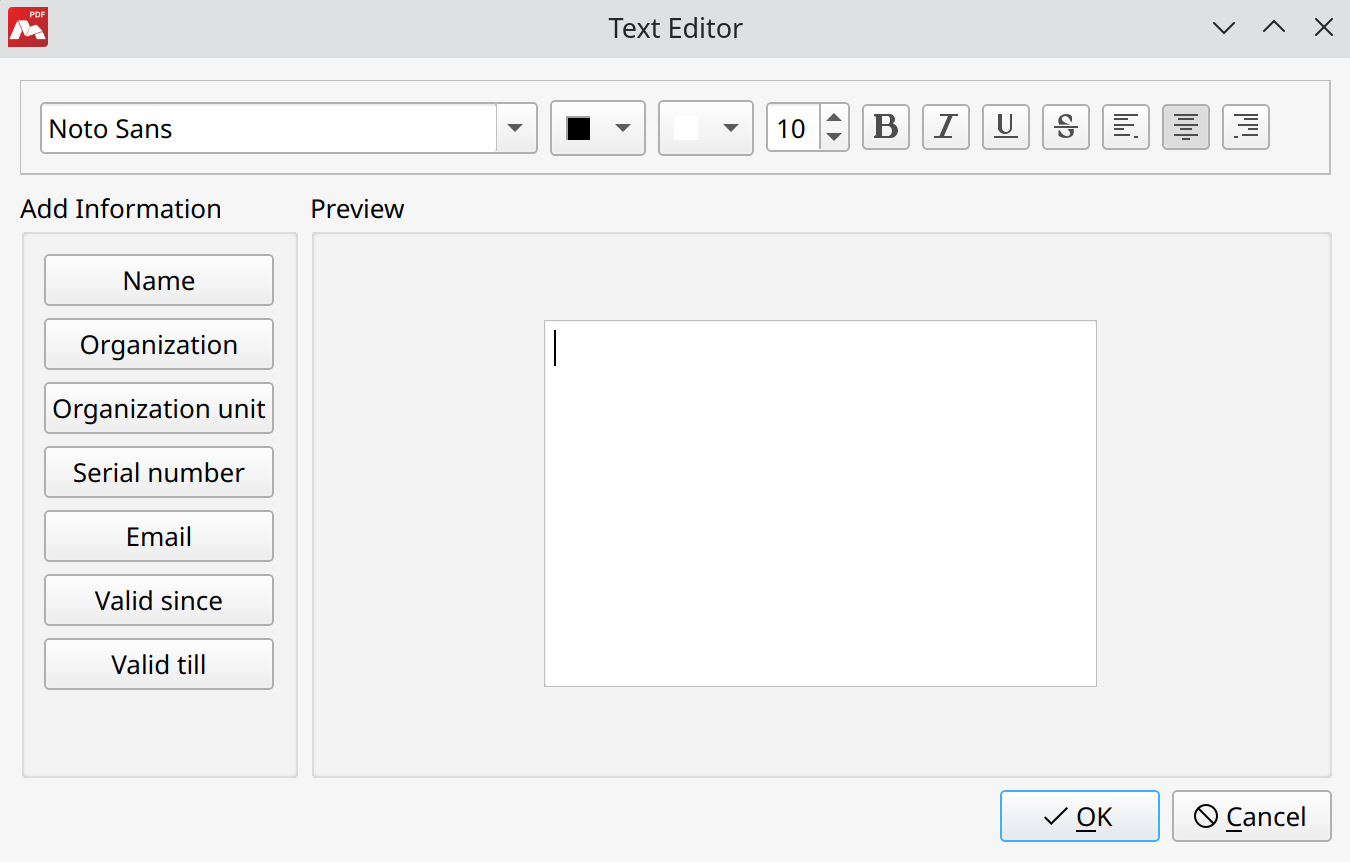Open the Noto Sans font family dropdown
The image size is (1350, 862).
coord(516,128)
